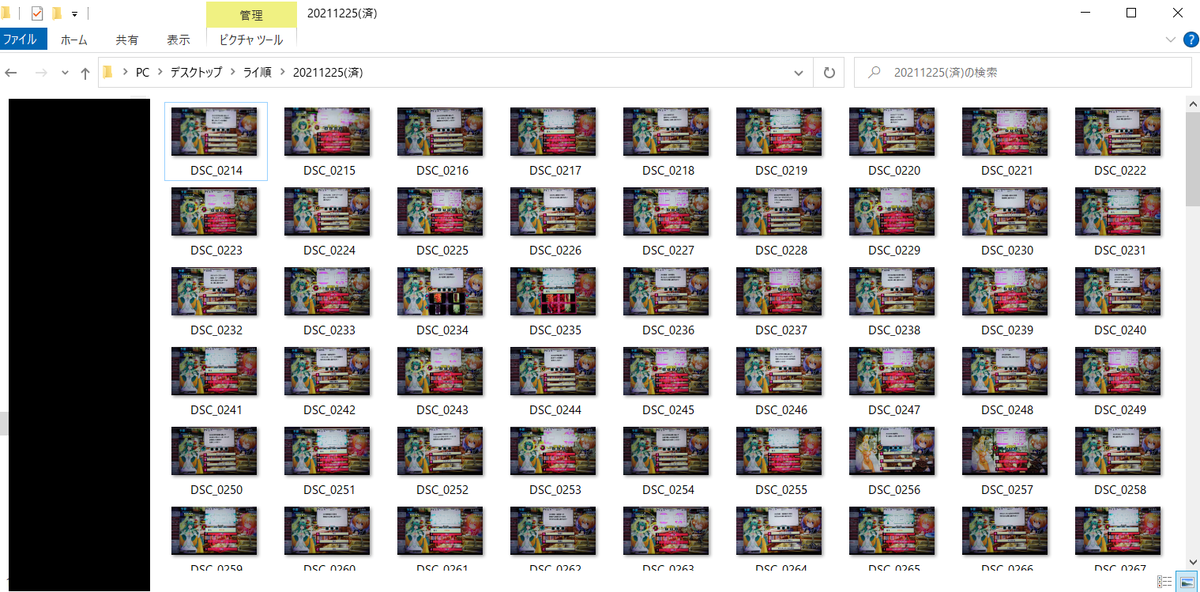Click file name DSC_0245

[668, 411]
